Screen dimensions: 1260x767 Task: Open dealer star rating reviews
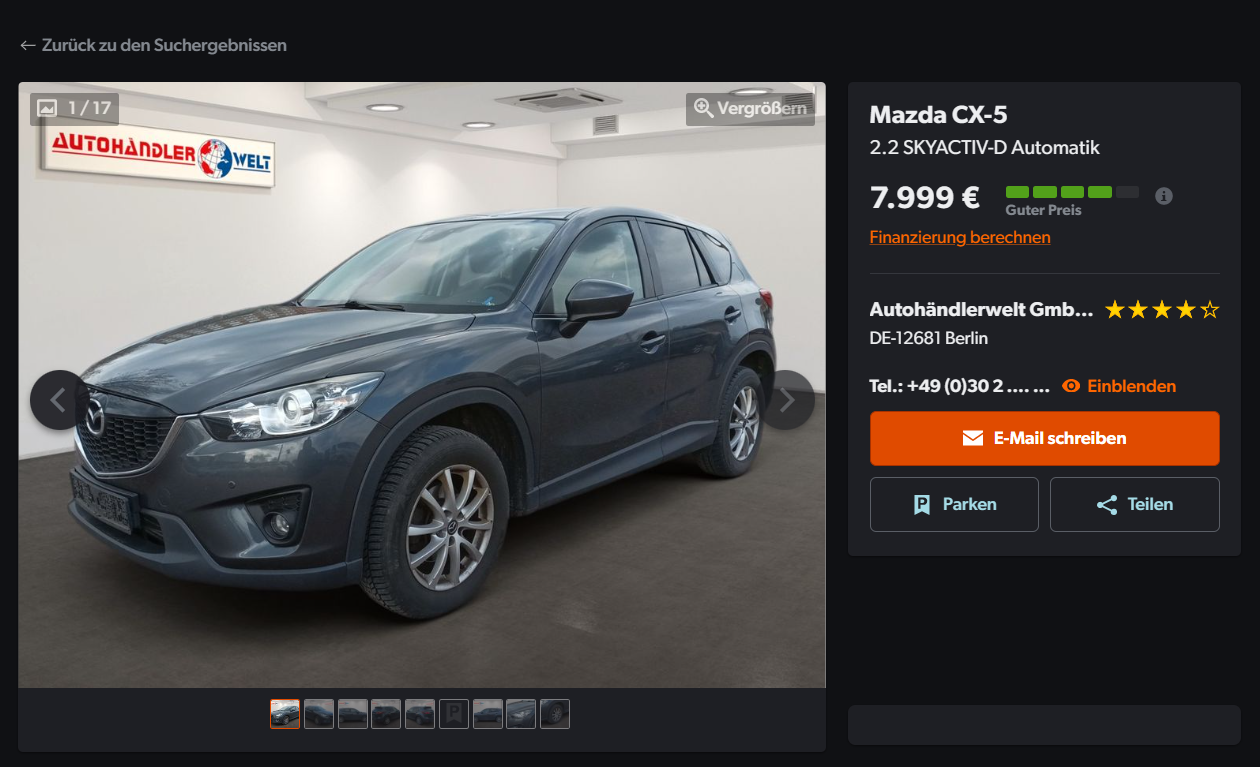[1162, 310]
